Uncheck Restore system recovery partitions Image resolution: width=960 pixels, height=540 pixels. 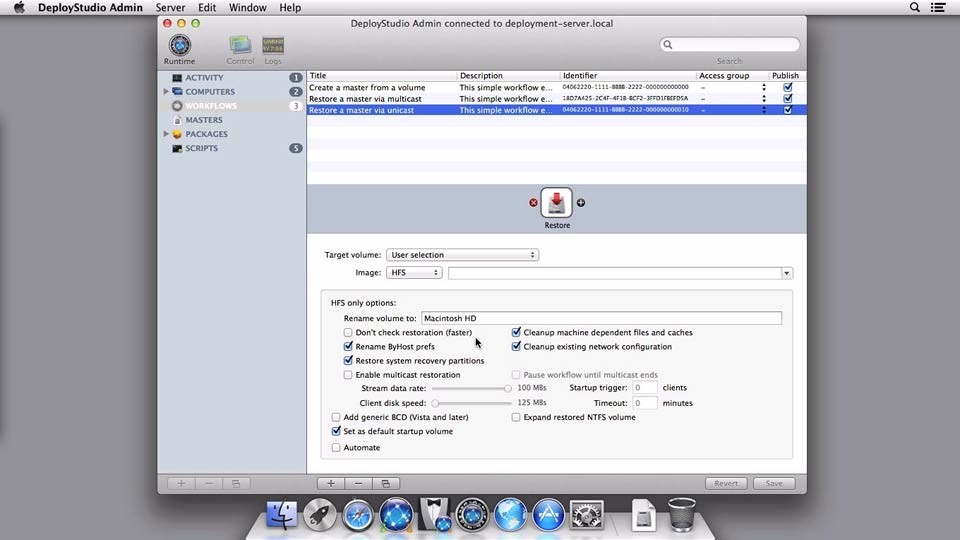point(348,361)
